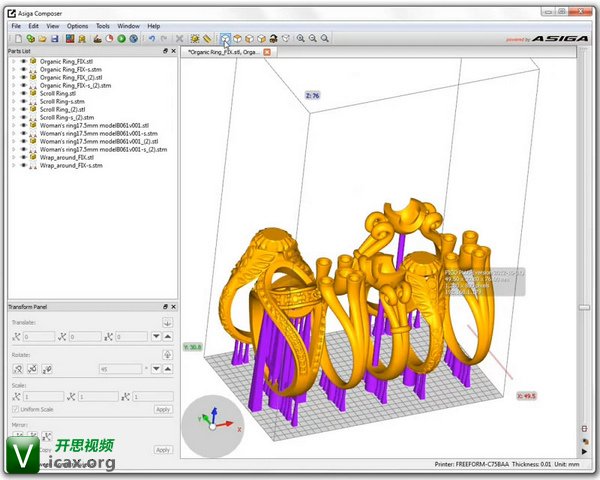
Task: Click the green Build start toolbar icon
Action: click(x=122, y=38)
